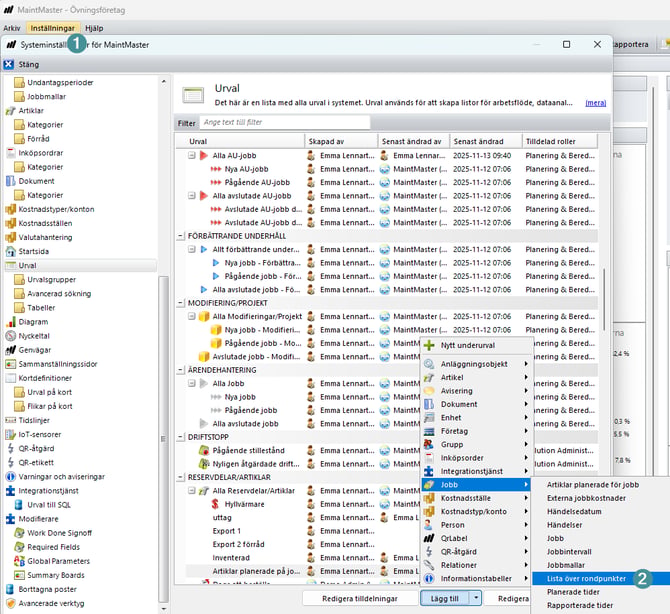This screenshot has height=614, width=670.
Task: Open the Inställningar menu
Action: pyautogui.click(x=53, y=28)
